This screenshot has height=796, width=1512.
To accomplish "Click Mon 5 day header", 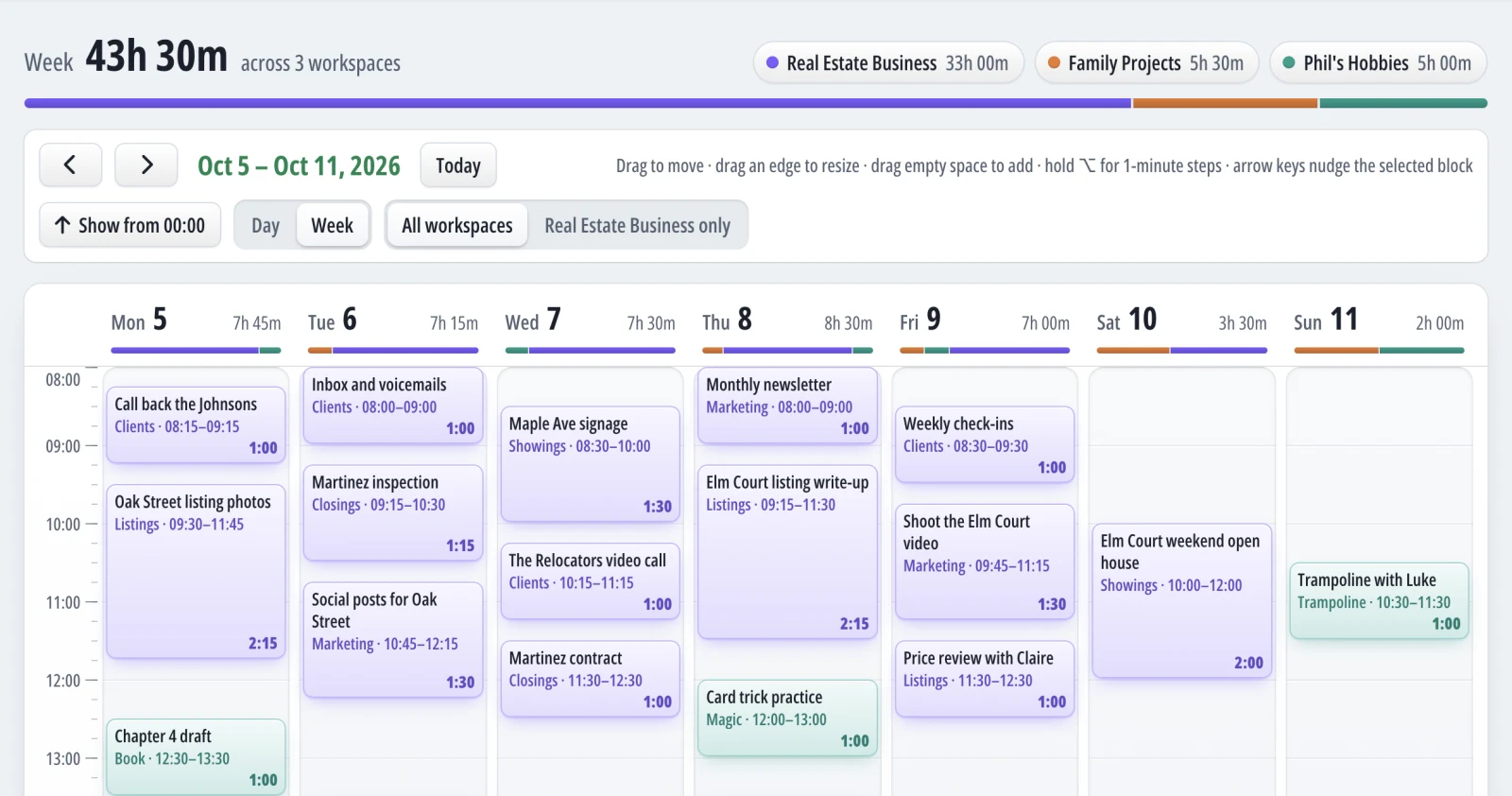I will coord(139,320).
